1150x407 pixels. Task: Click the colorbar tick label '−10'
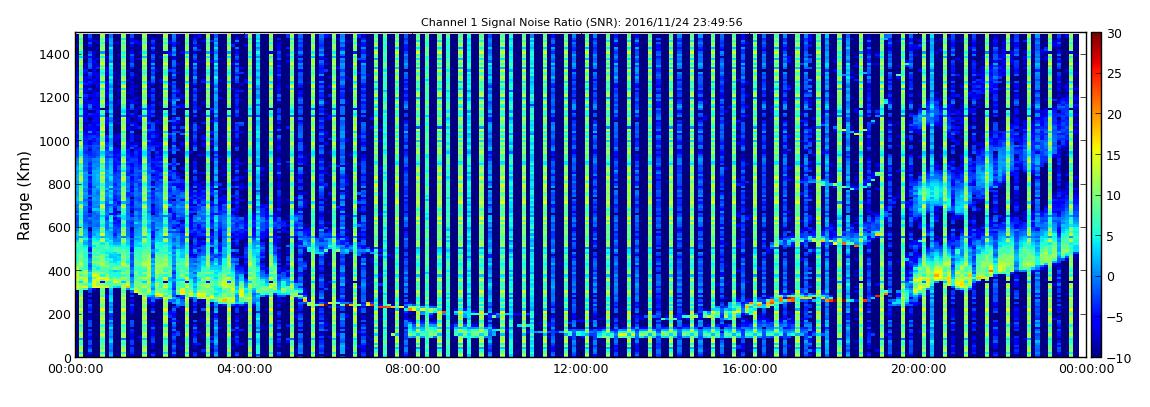coord(1116,357)
